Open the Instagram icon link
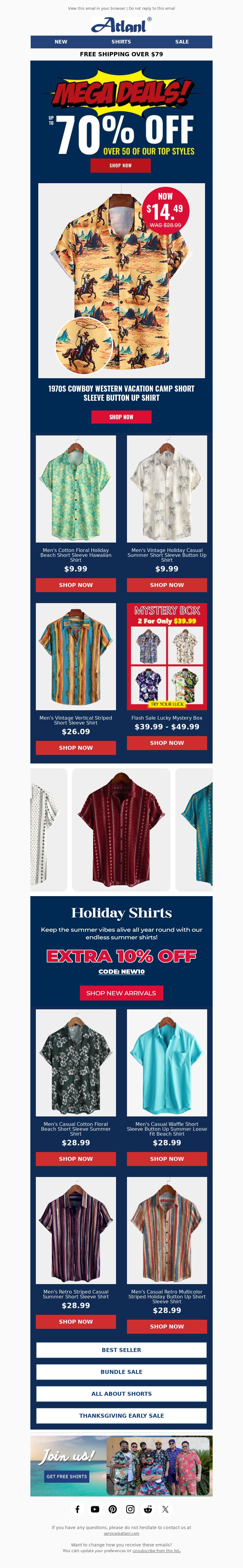243x1568 pixels. tap(130, 1509)
